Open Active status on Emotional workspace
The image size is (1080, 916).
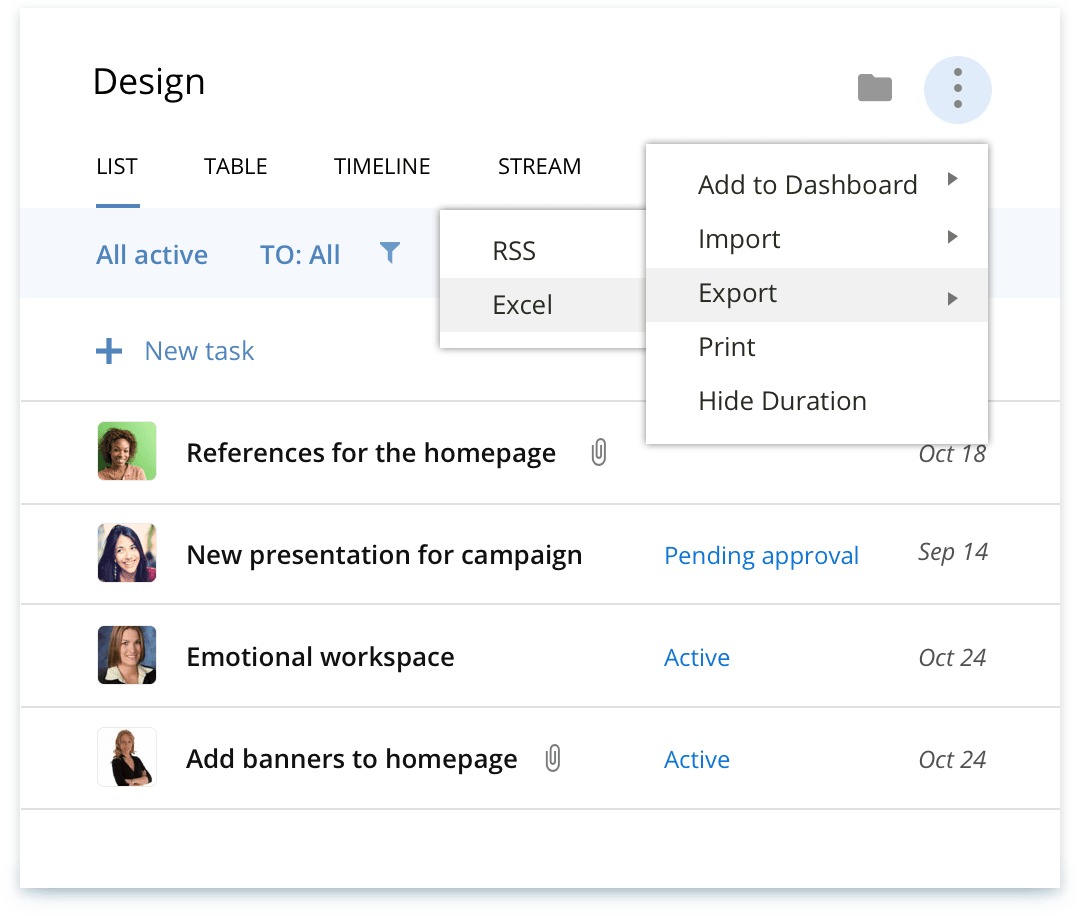(697, 657)
